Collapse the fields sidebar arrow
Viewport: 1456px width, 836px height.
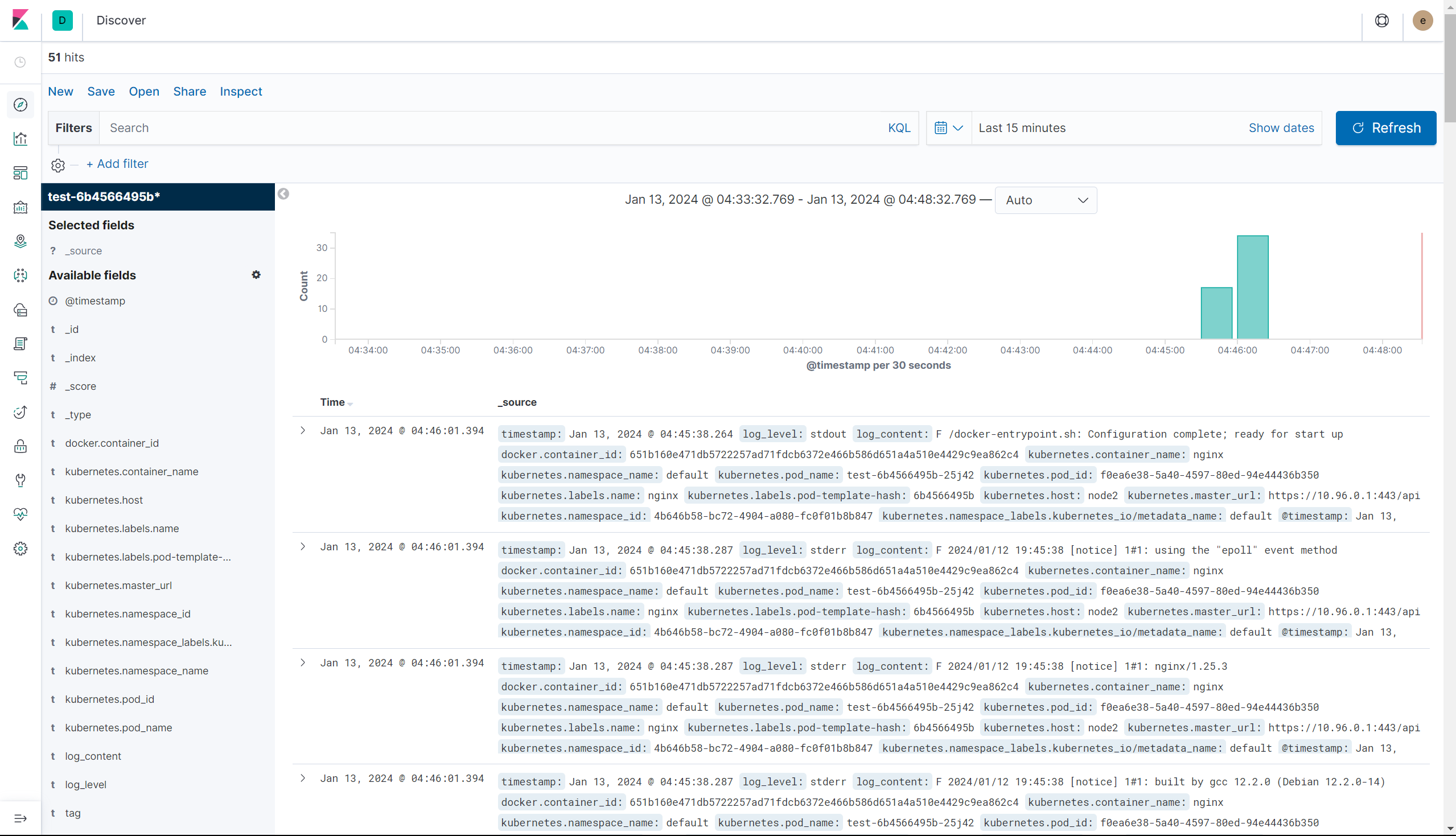pyautogui.click(x=283, y=194)
